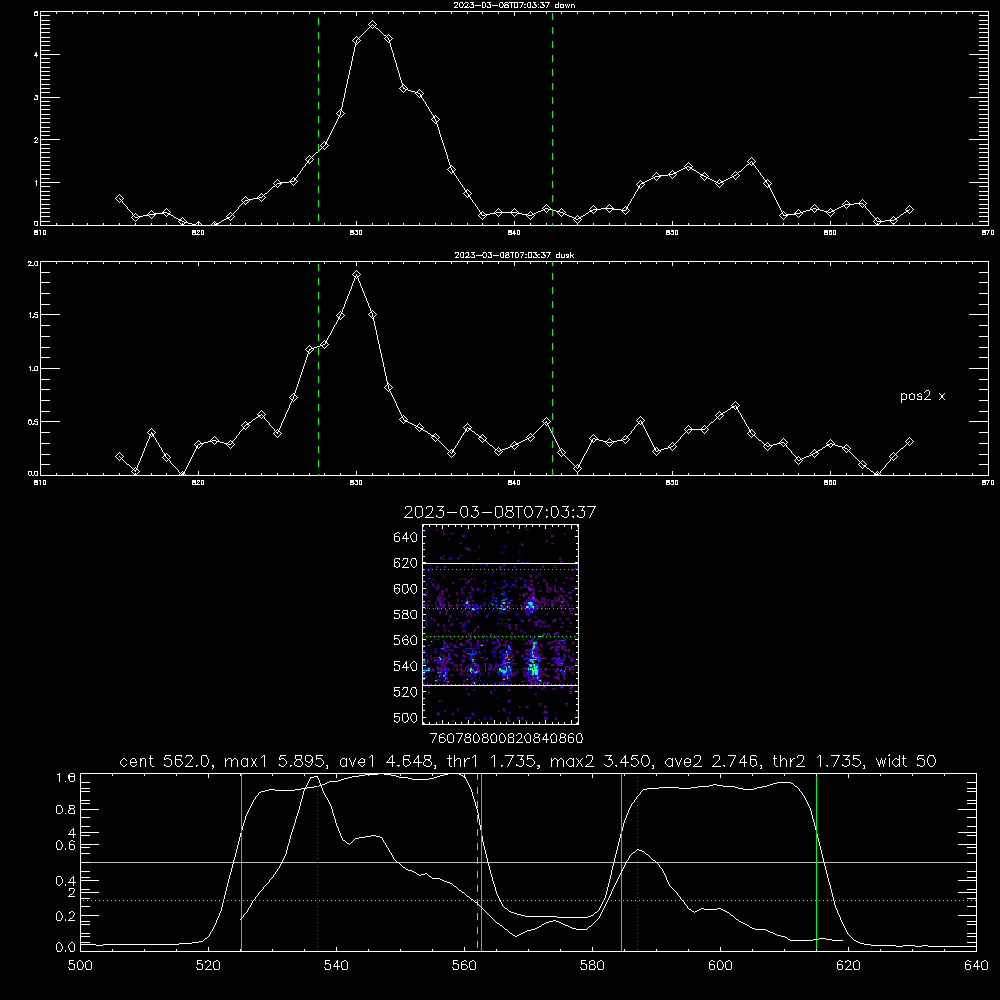Click the timestamp title above the spectral image
The height and width of the screenshot is (1000, 1000).
[500, 512]
